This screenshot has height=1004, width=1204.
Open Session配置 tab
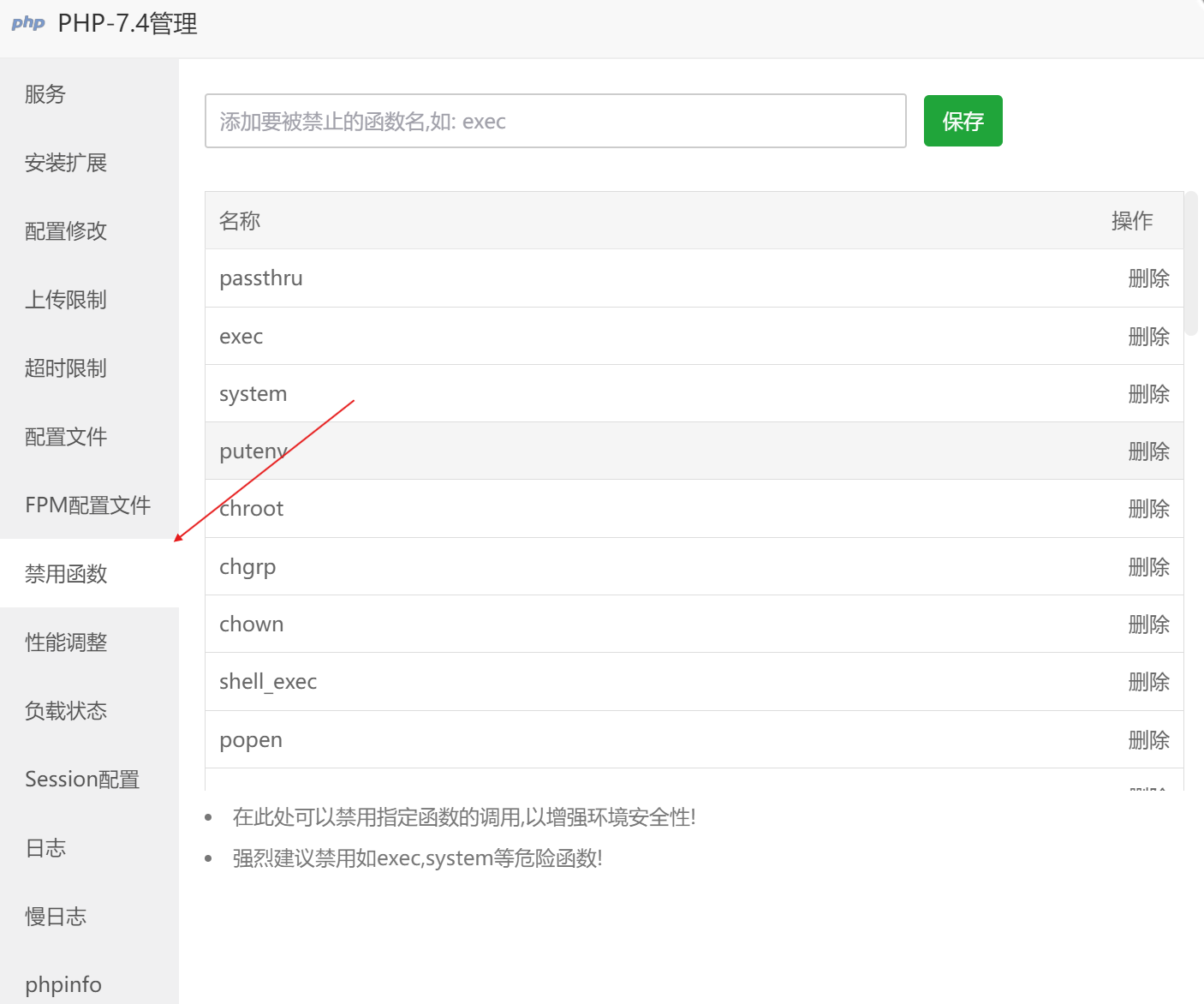click(x=82, y=780)
